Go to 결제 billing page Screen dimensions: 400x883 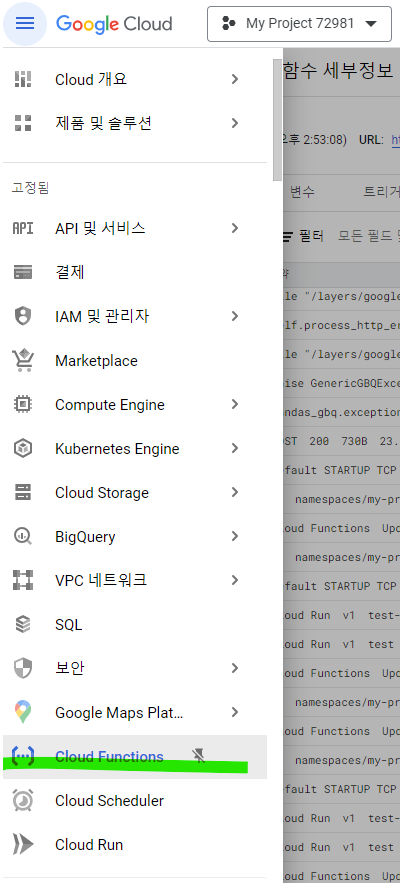(135, 273)
